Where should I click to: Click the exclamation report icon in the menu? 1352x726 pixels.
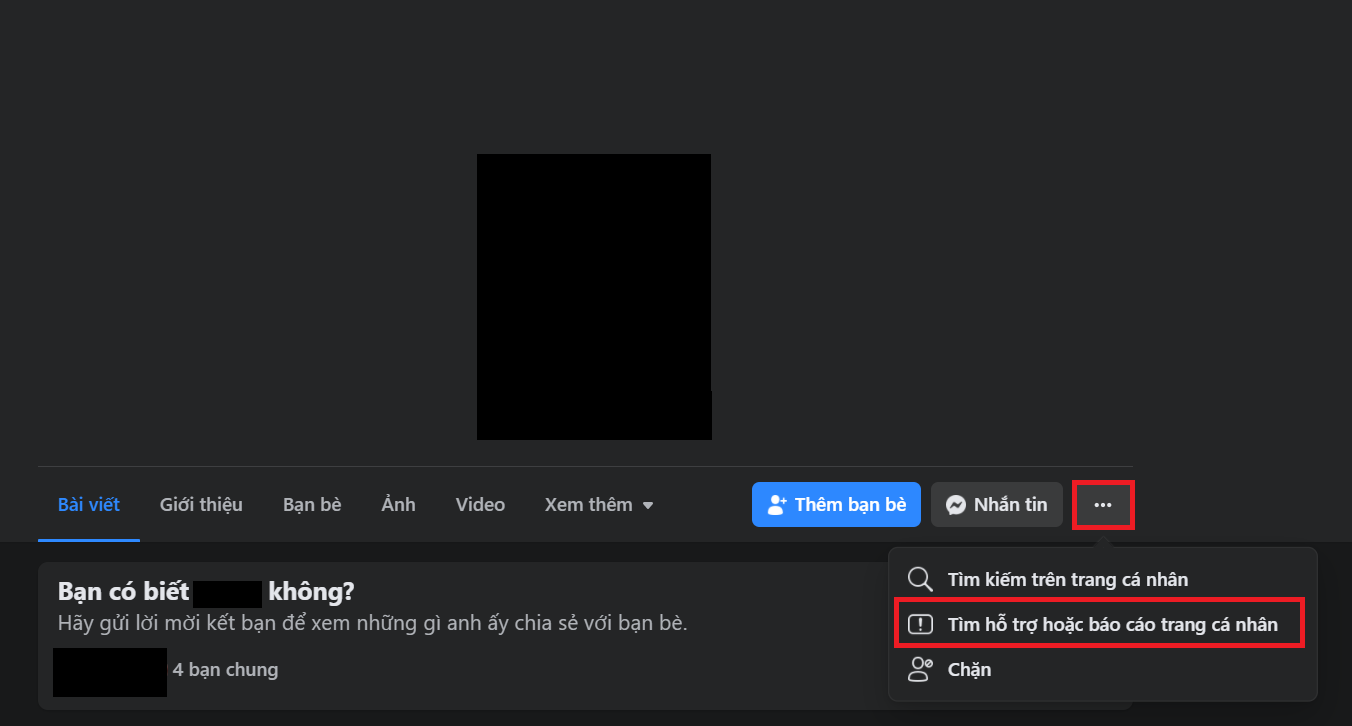pos(920,623)
